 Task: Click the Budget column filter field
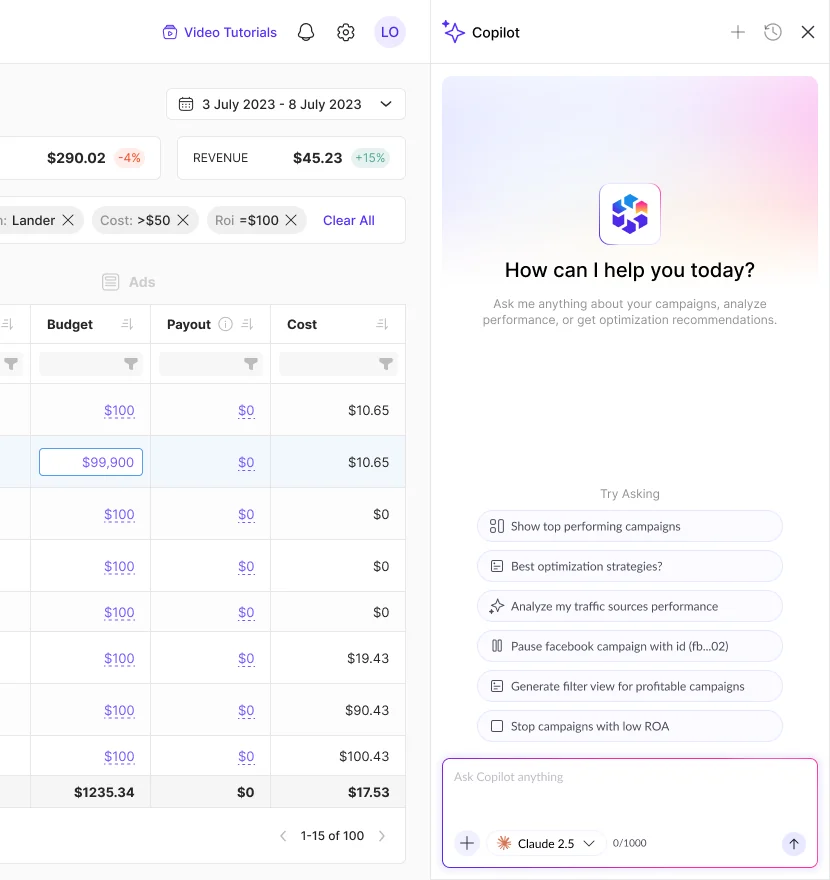(91, 364)
